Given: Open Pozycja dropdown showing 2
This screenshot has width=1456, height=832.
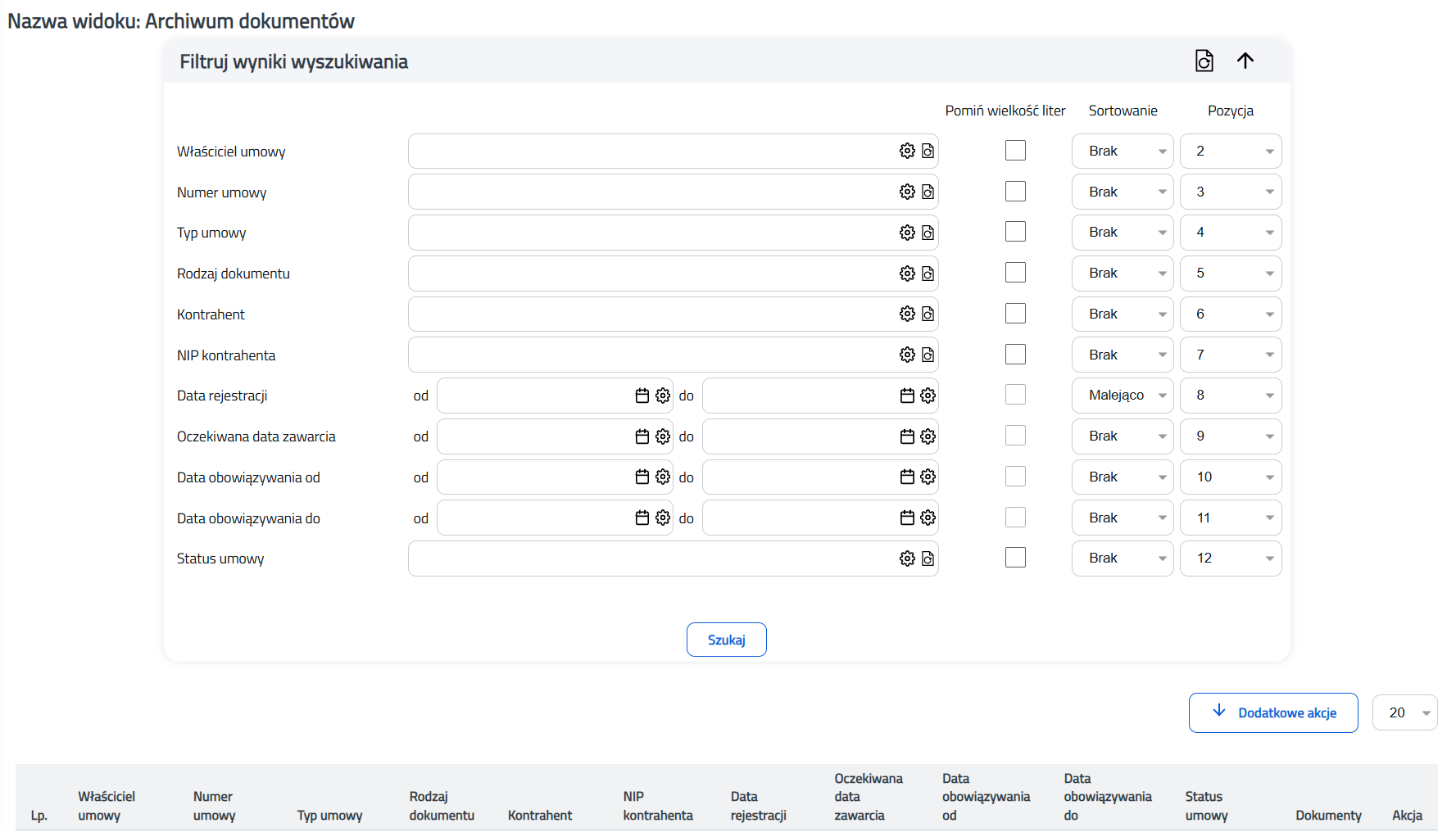Looking at the screenshot, I should pyautogui.click(x=1231, y=151).
